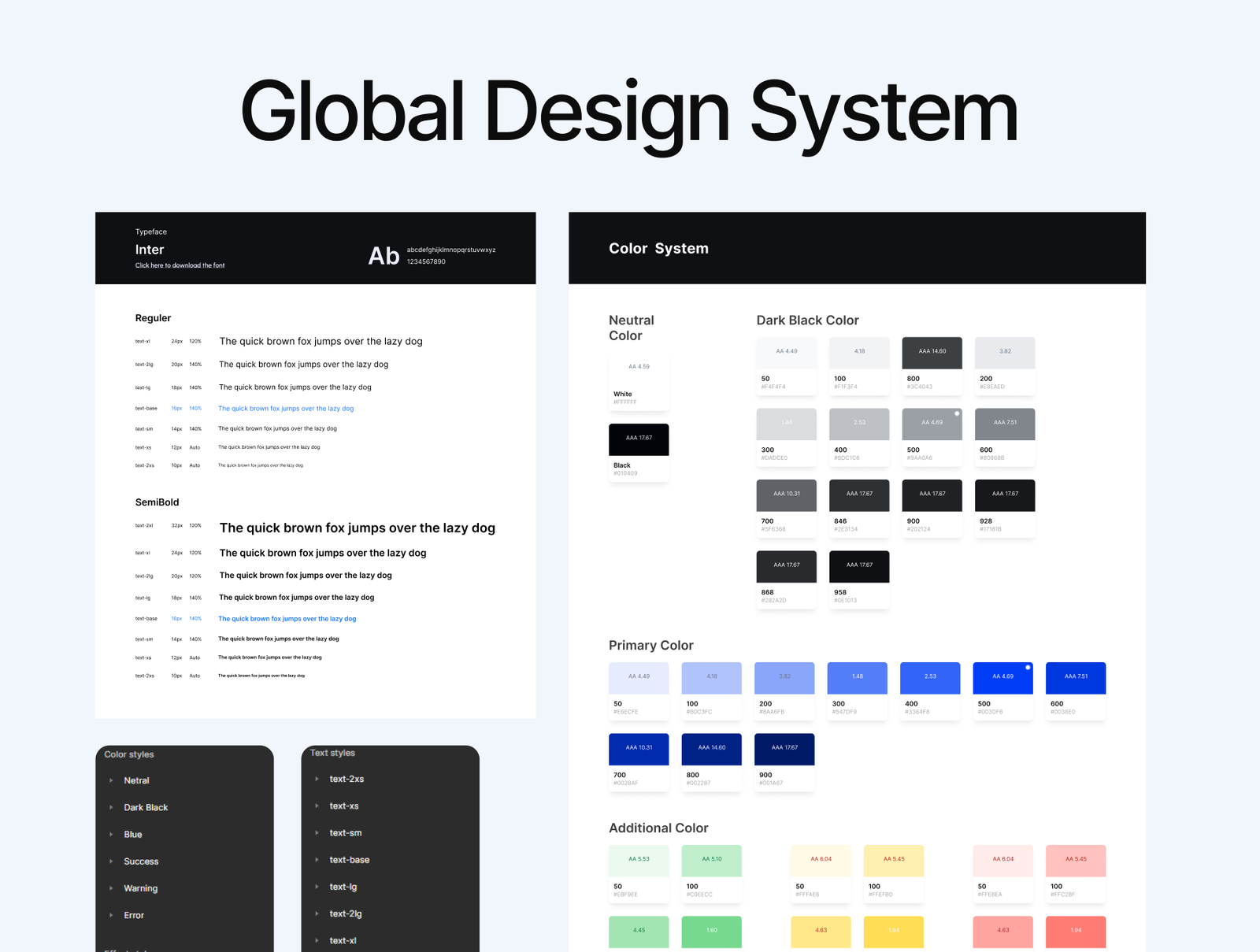Select Warning in Color styles list
The height and width of the screenshot is (952, 1260).
pyautogui.click(x=140, y=888)
